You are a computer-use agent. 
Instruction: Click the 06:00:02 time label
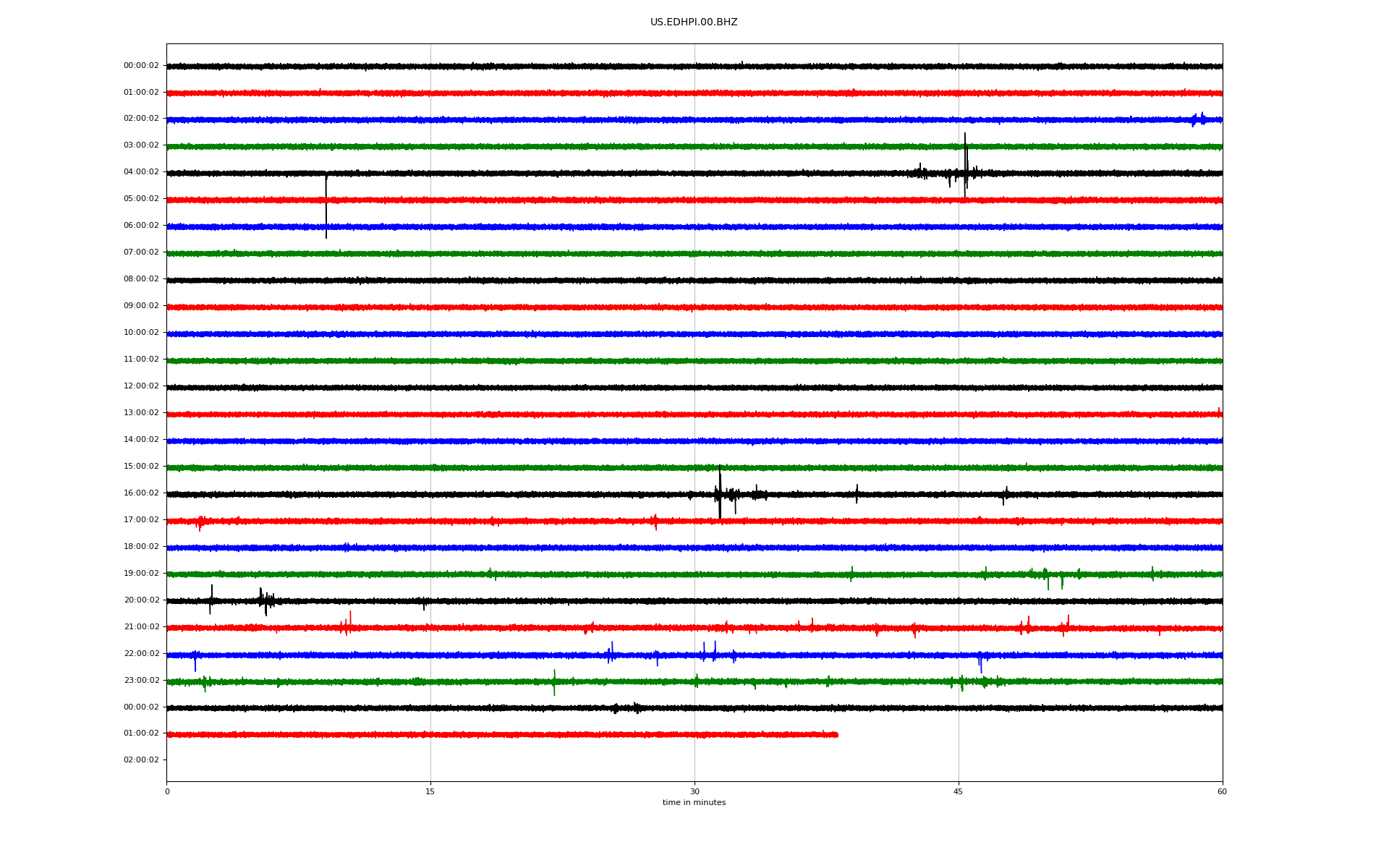click(x=141, y=226)
